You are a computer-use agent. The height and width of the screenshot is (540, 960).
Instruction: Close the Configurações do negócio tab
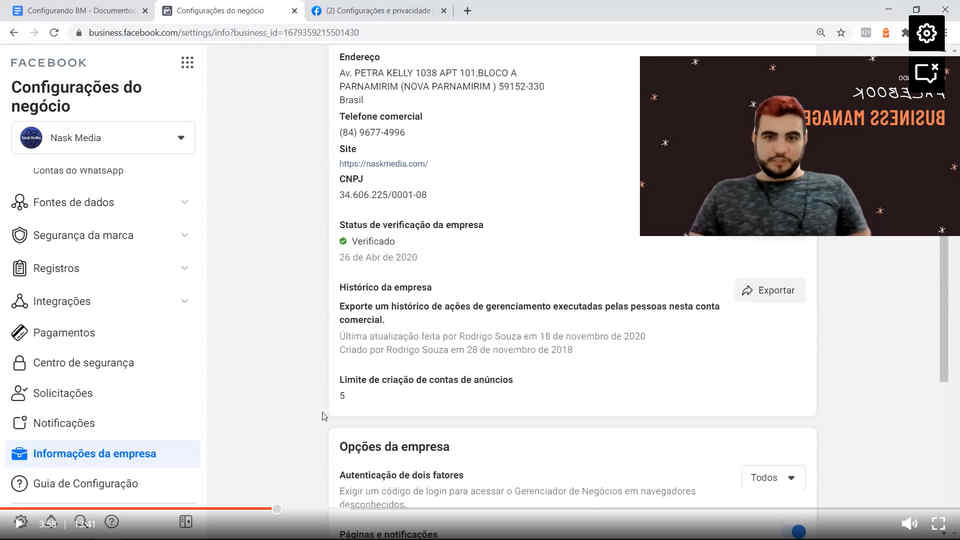point(294,11)
